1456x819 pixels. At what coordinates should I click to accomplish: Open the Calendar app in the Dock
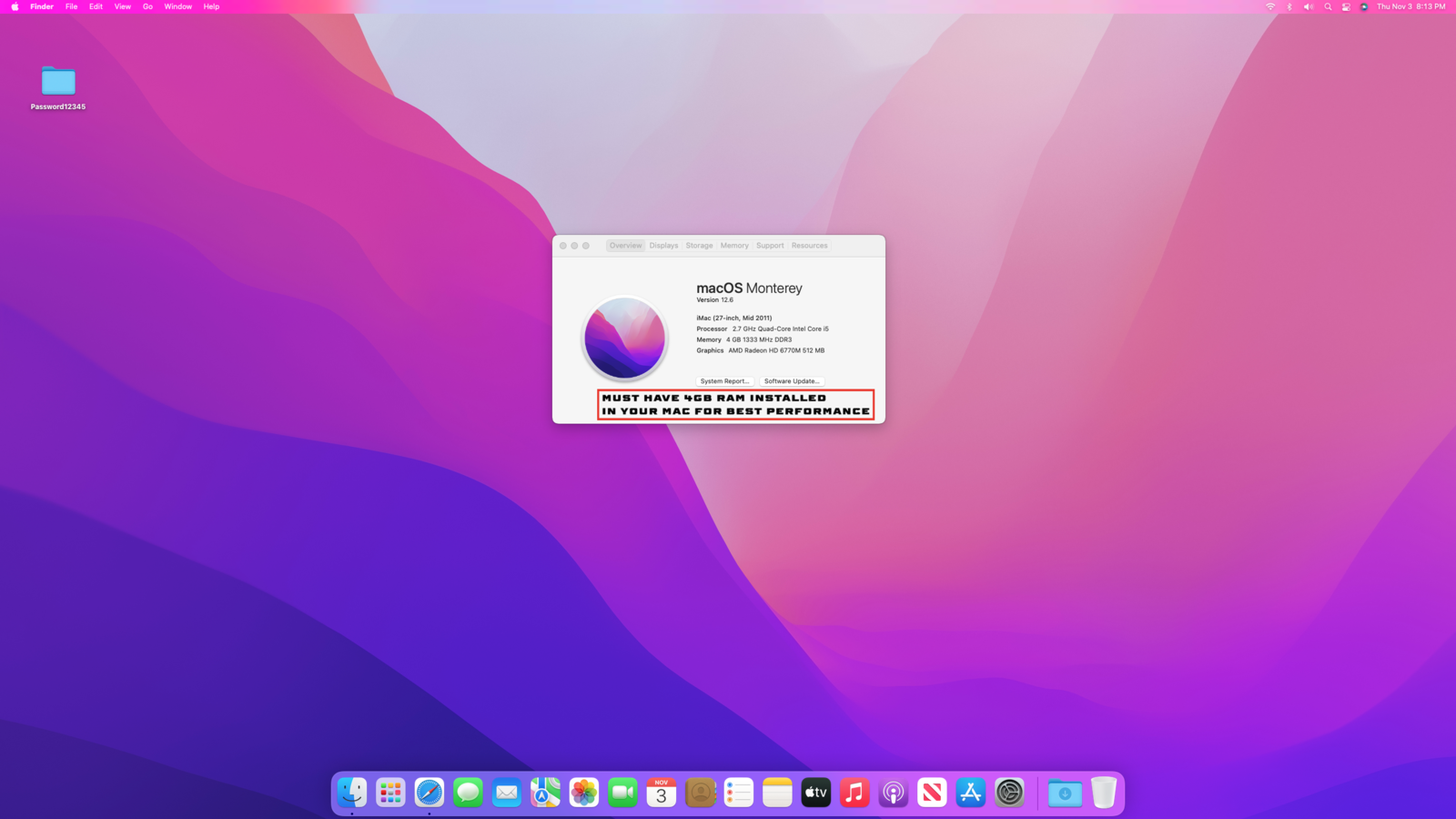click(662, 793)
